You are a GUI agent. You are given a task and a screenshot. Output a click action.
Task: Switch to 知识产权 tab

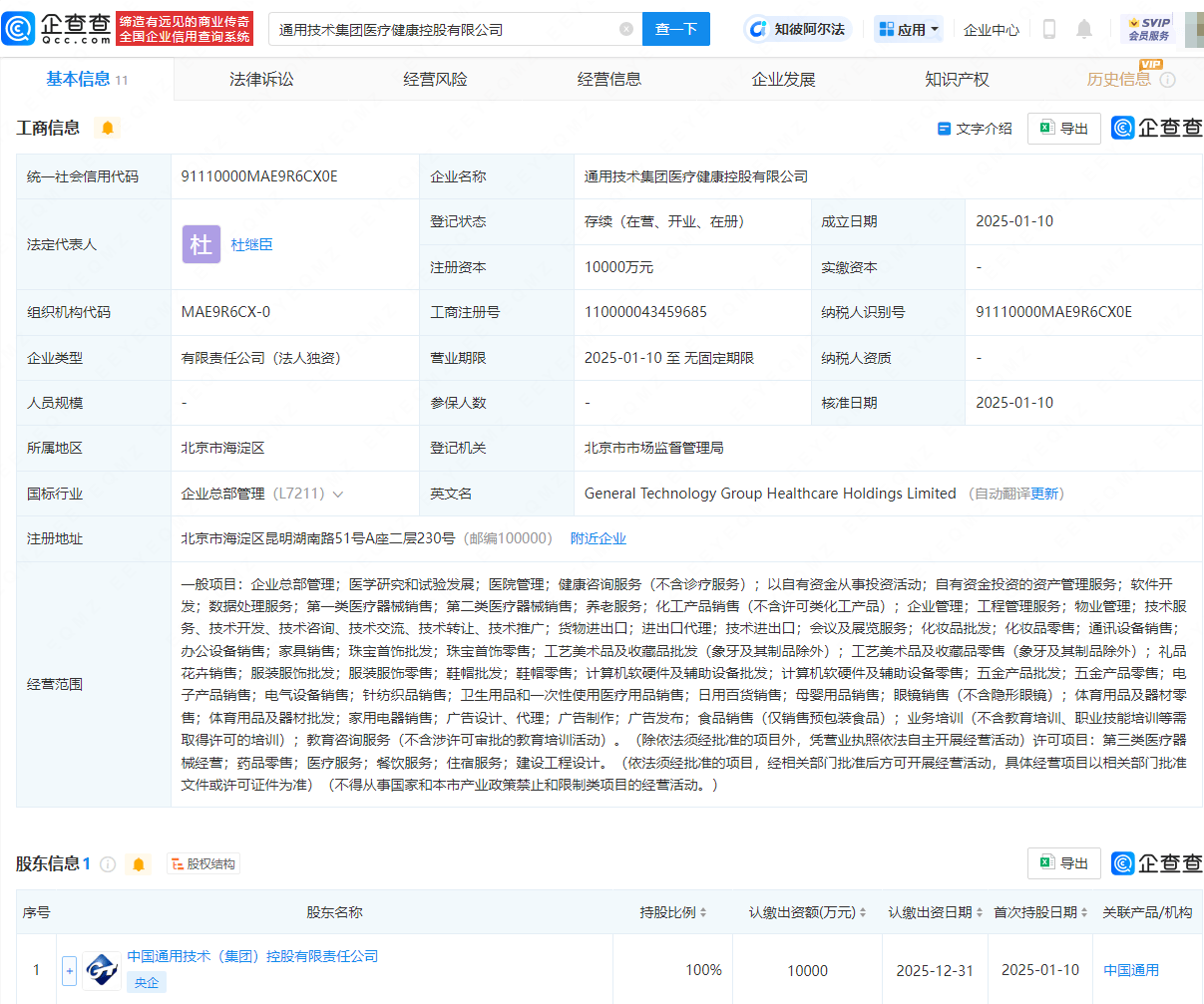point(957,79)
